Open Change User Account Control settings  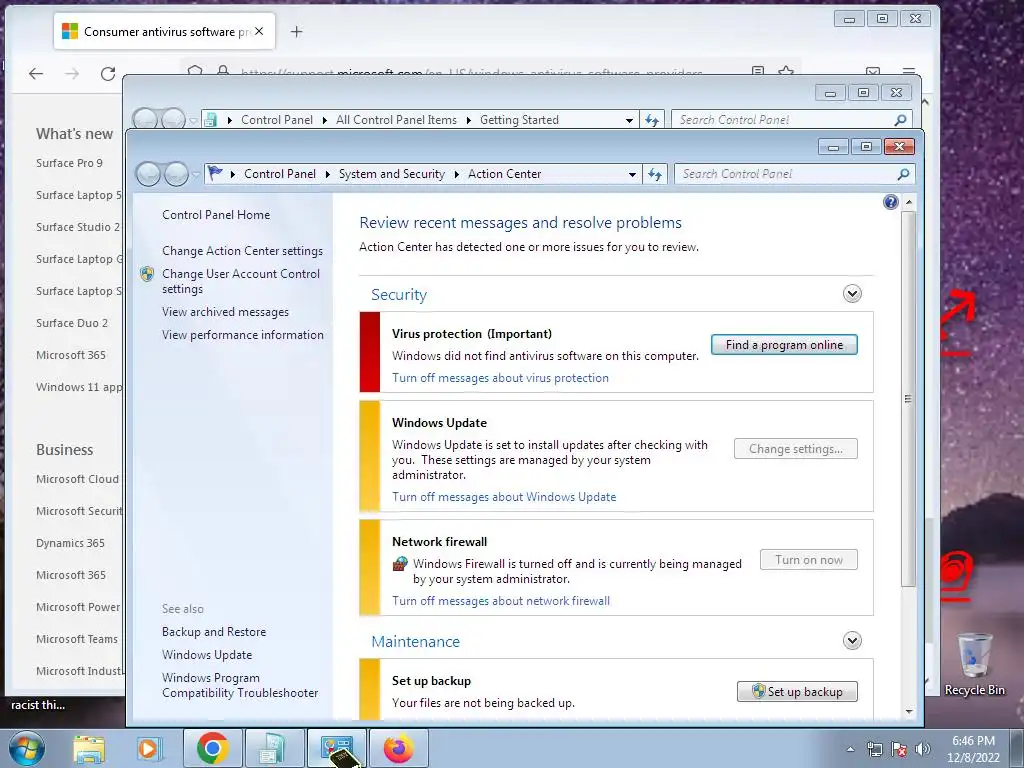[241, 281]
